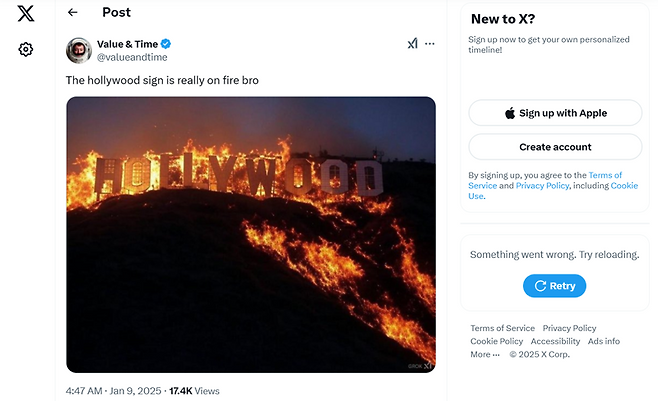The image size is (658, 401).
Task: Click the X logo home icon
Action: (x=26, y=13)
